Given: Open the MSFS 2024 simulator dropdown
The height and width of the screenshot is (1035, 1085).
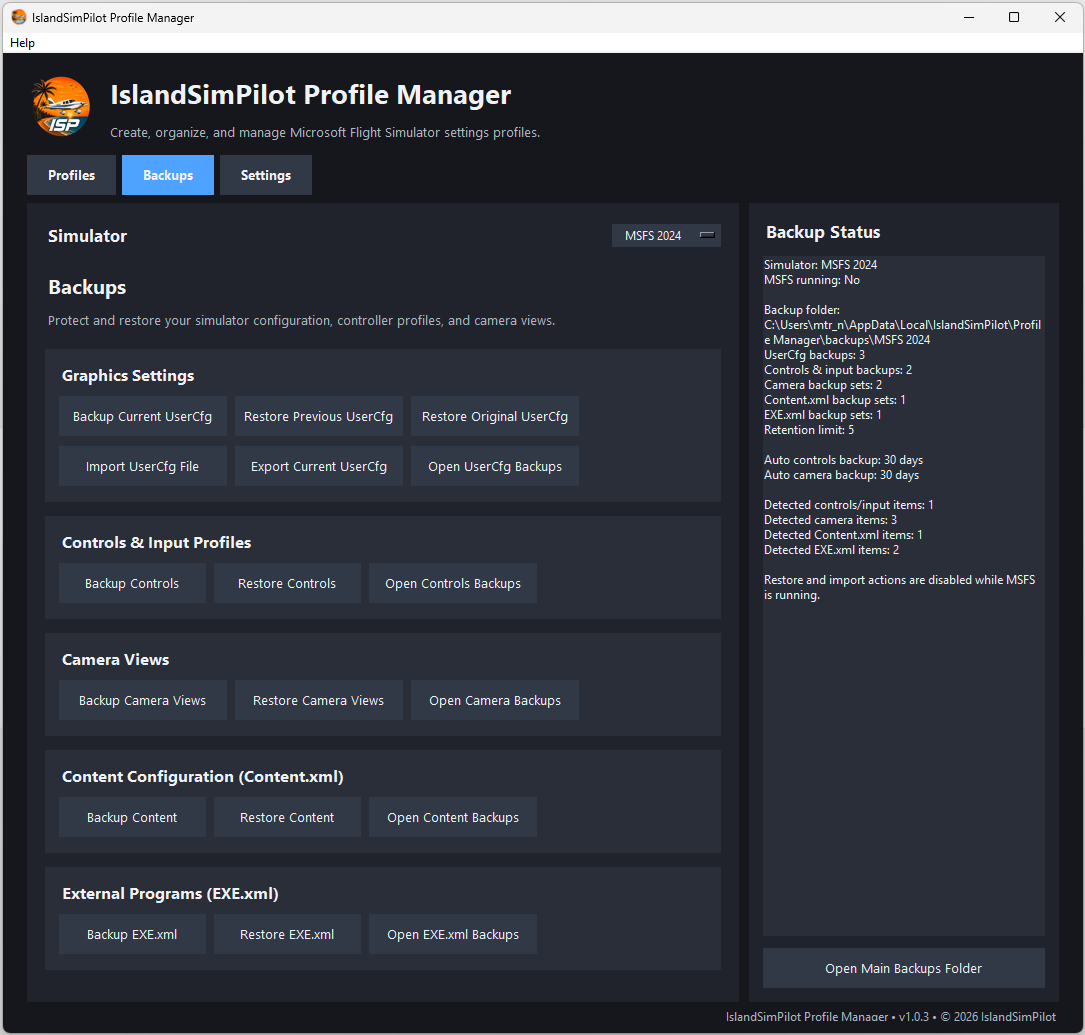Looking at the screenshot, I should coord(666,236).
